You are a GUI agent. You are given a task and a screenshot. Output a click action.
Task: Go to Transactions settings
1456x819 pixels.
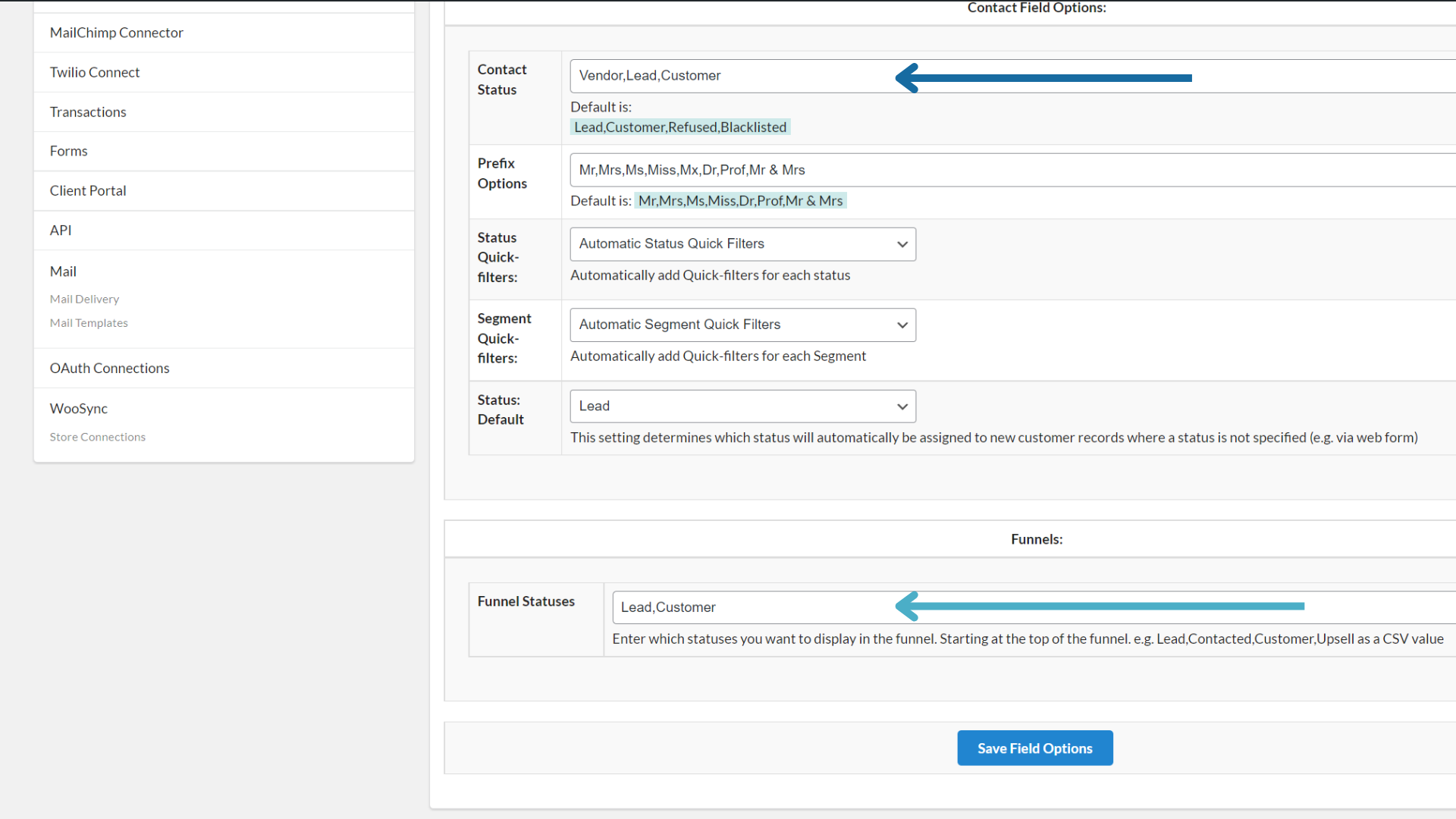tap(88, 111)
